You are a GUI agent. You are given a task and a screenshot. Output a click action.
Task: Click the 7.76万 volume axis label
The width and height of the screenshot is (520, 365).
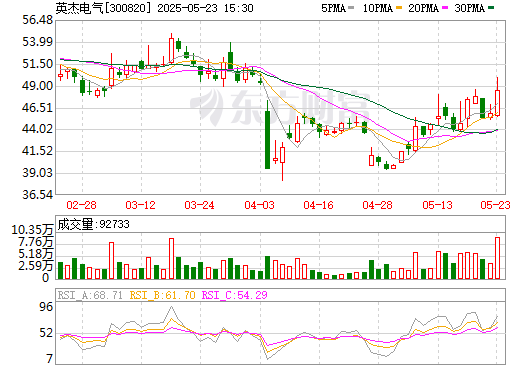point(36,242)
